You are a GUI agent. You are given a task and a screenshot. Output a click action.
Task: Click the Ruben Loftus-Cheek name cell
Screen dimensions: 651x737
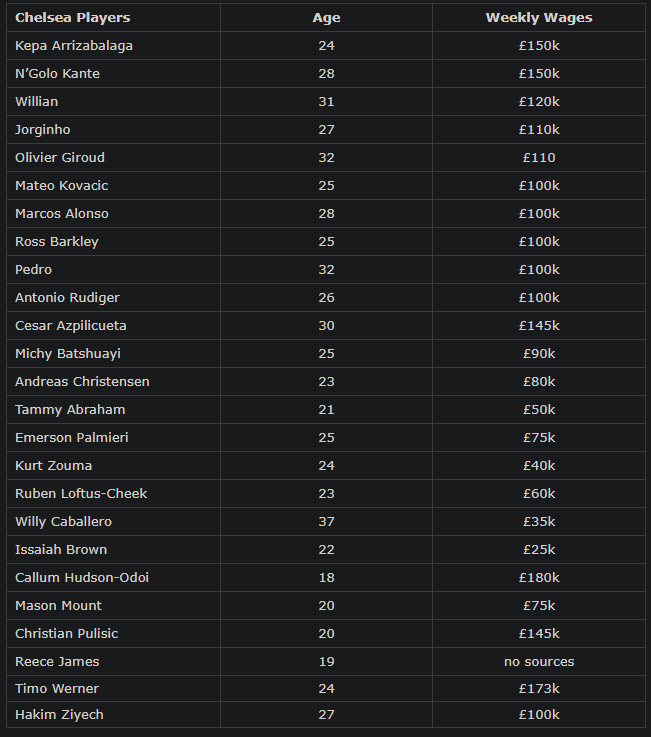pos(81,494)
